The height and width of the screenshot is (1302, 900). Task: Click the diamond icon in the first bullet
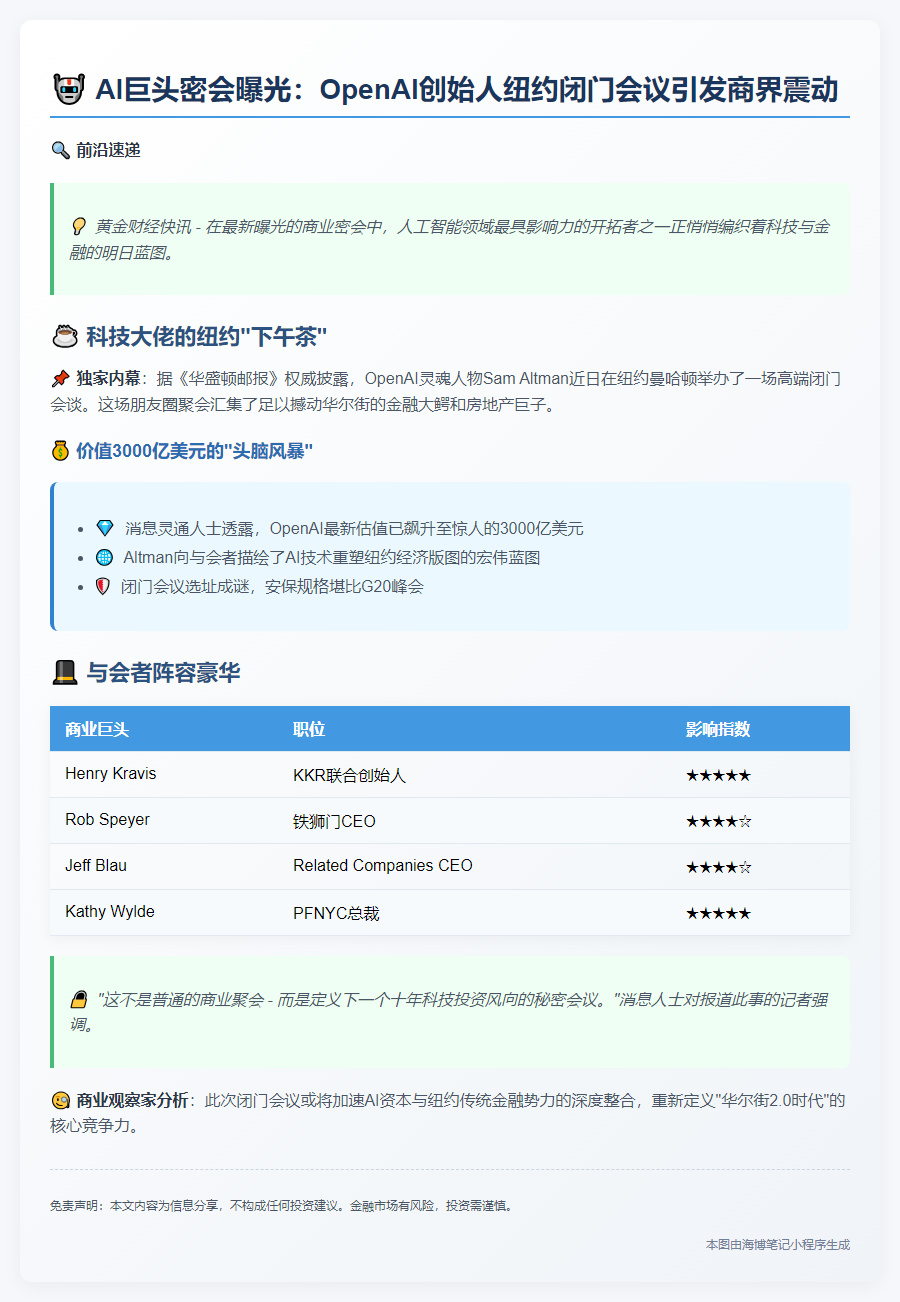tap(105, 528)
